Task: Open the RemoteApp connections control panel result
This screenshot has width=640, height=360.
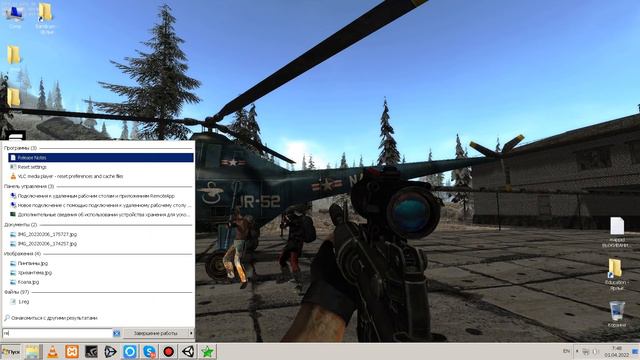Action: pyautogui.click(x=101, y=196)
